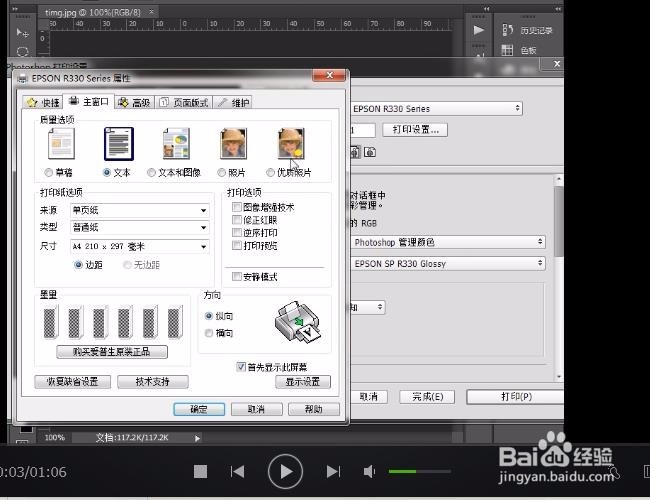650x500 pixels.
Task: Click the status bar arrow next to document size
Action: 197,438
